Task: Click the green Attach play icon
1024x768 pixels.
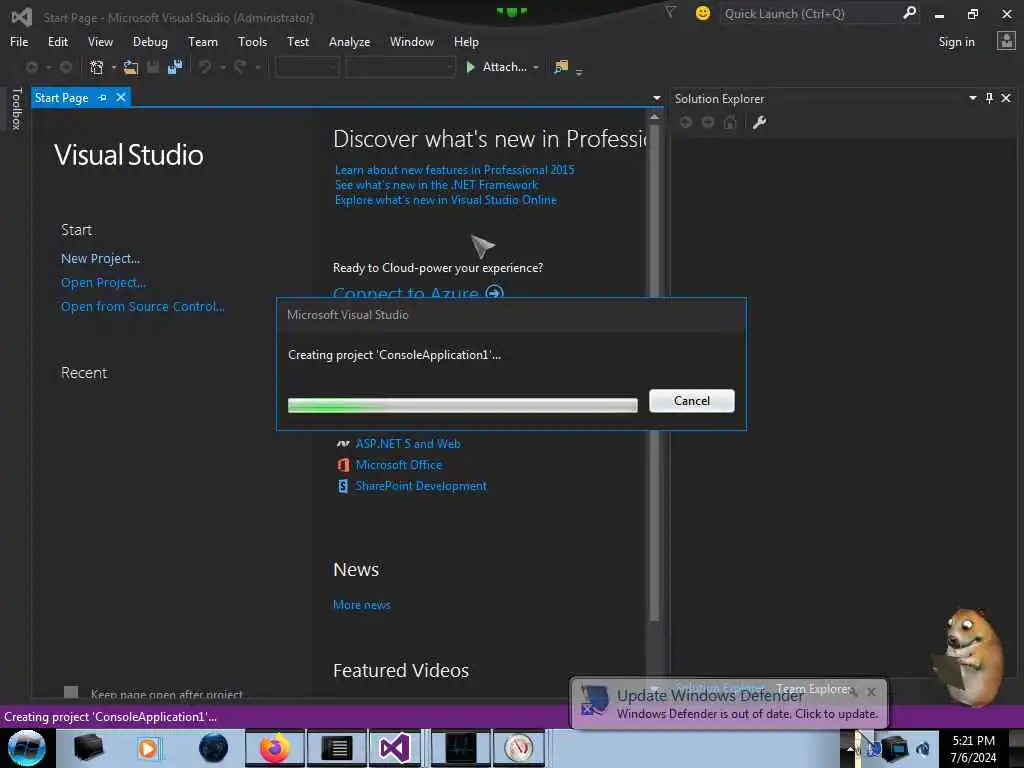Action: click(470, 67)
